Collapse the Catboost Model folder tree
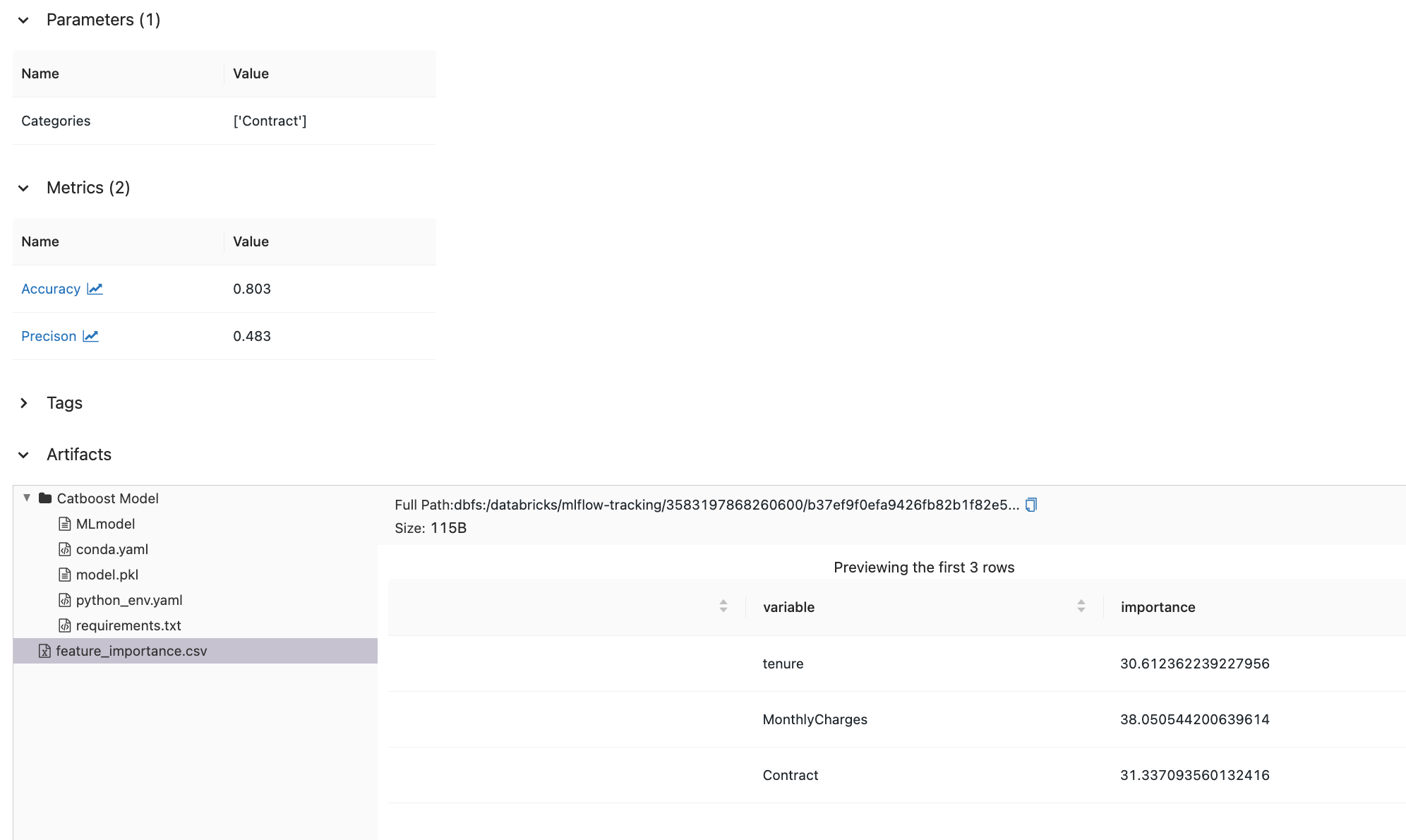Screen dimensions: 1406x840 coord(27,498)
